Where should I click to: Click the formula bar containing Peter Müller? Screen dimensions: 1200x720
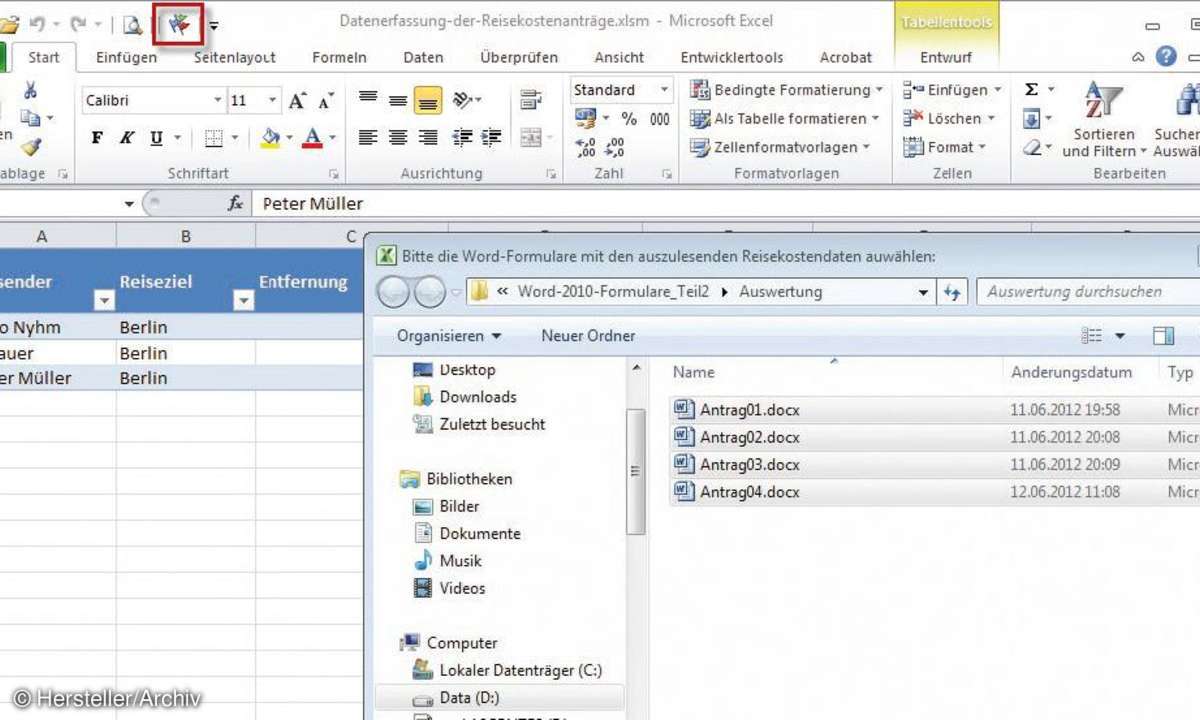point(725,204)
